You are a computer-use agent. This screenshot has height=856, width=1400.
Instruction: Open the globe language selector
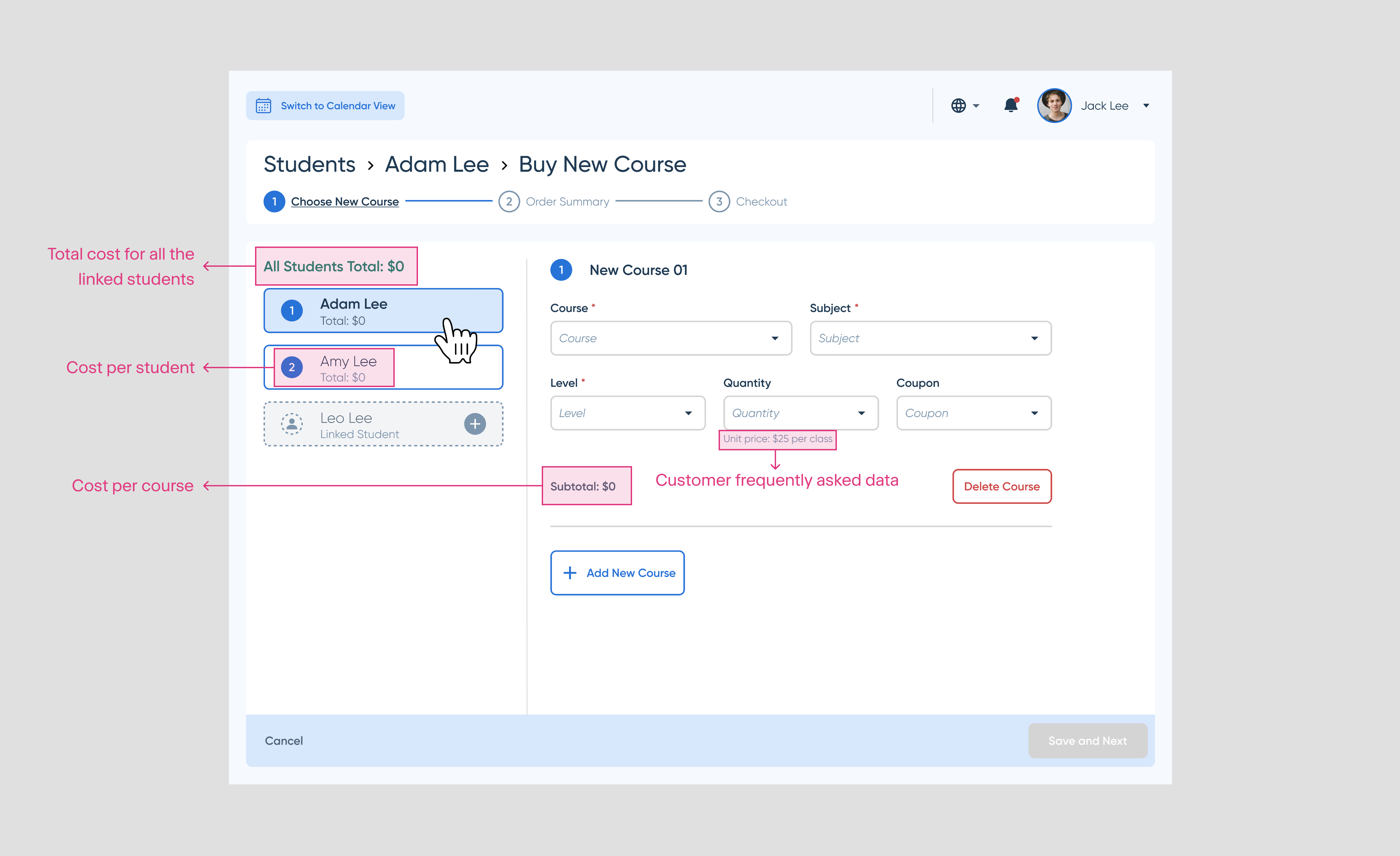(959, 106)
